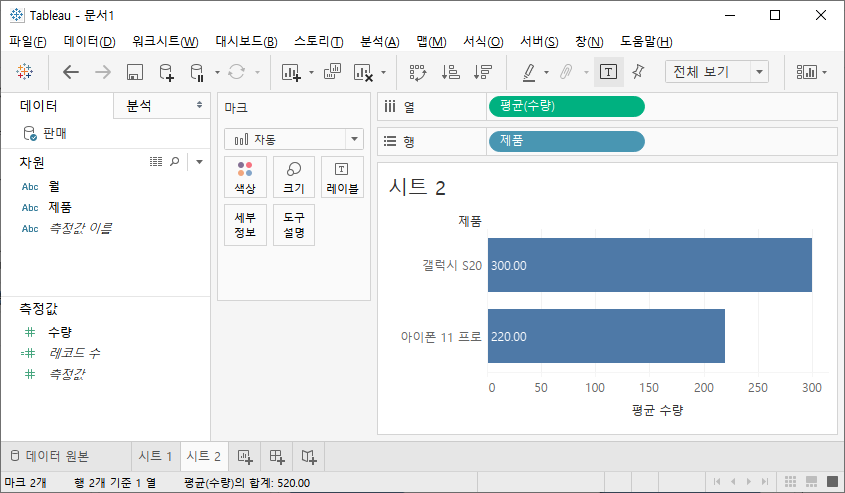This screenshot has height=493, width=845.
Task: Add new worksheet tab icon
Action: 245,457
